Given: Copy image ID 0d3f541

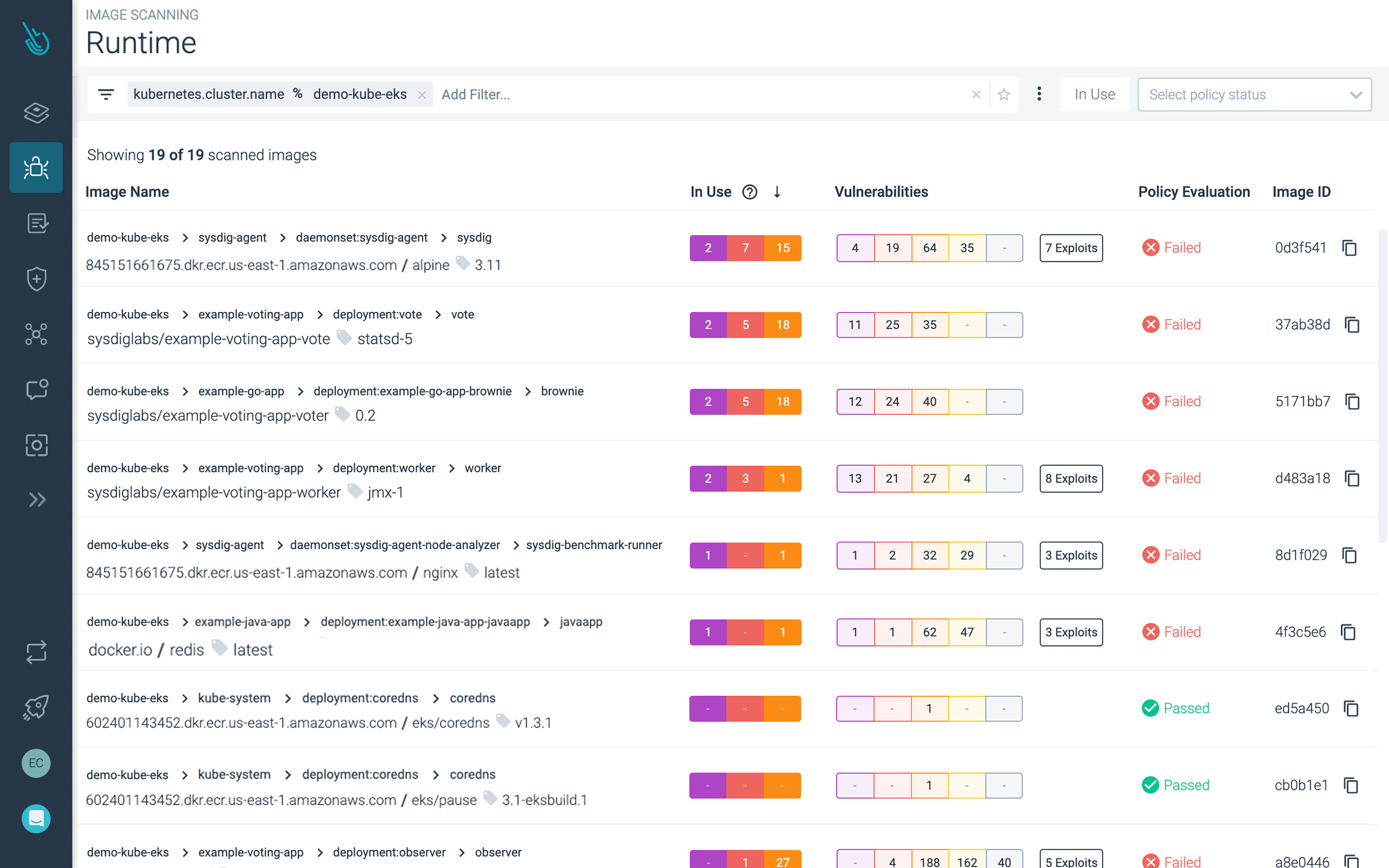Looking at the screenshot, I should [x=1349, y=248].
